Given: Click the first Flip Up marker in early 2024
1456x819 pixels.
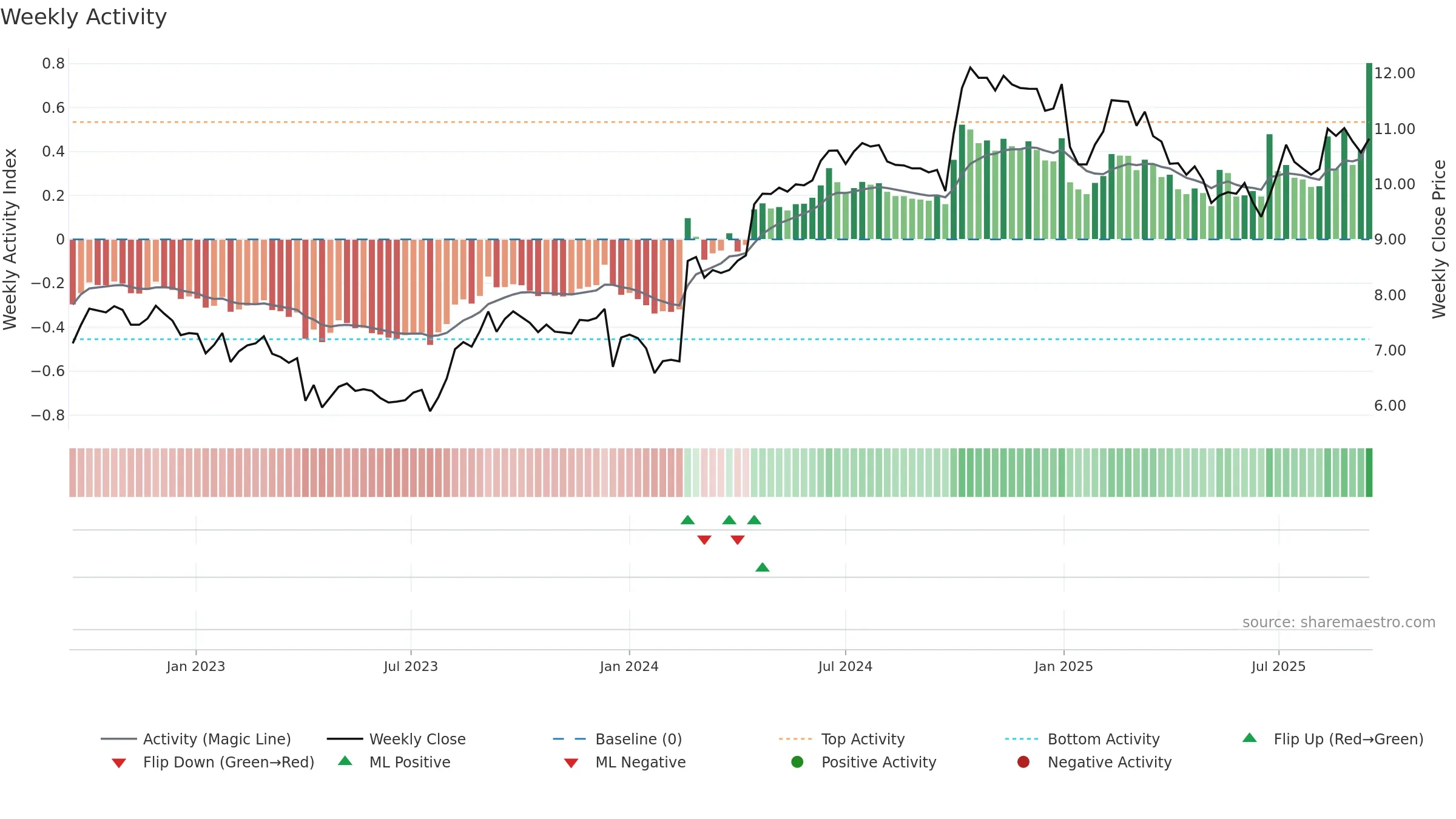Looking at the screenshot, I should tap(687, 520).
